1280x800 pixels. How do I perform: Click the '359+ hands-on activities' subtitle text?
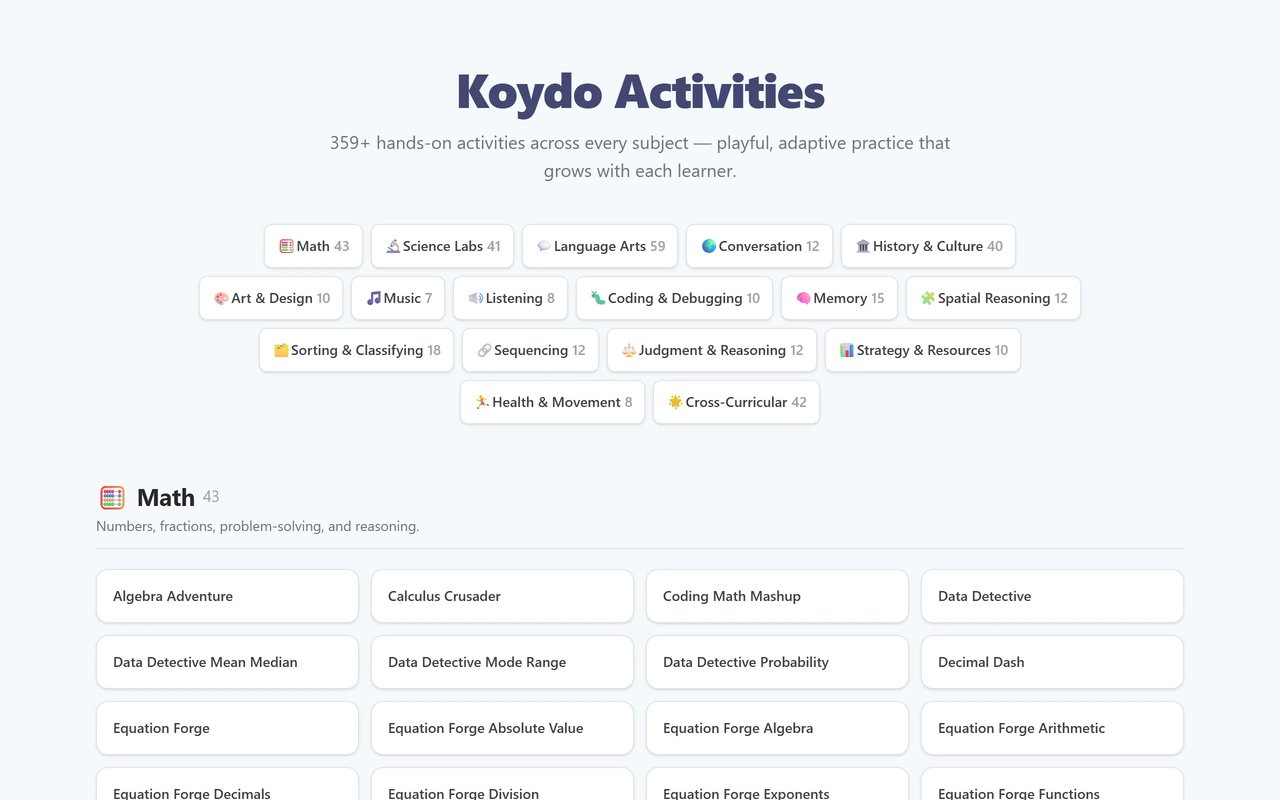tap(640, 157)
